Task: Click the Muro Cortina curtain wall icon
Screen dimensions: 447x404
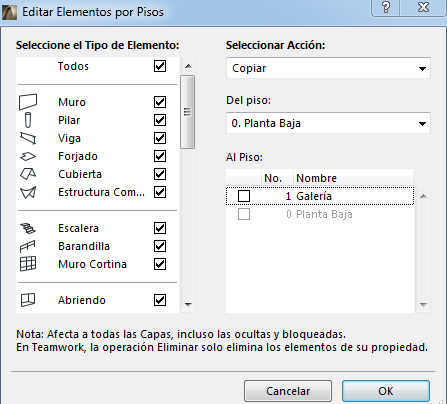Action: [x=28, y=264]
